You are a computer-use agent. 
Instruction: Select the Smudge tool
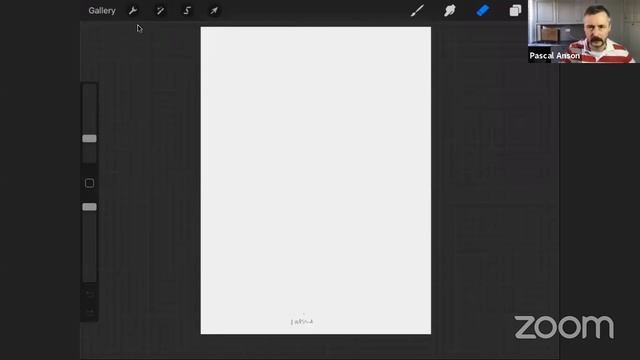click(x=450, y=11)
